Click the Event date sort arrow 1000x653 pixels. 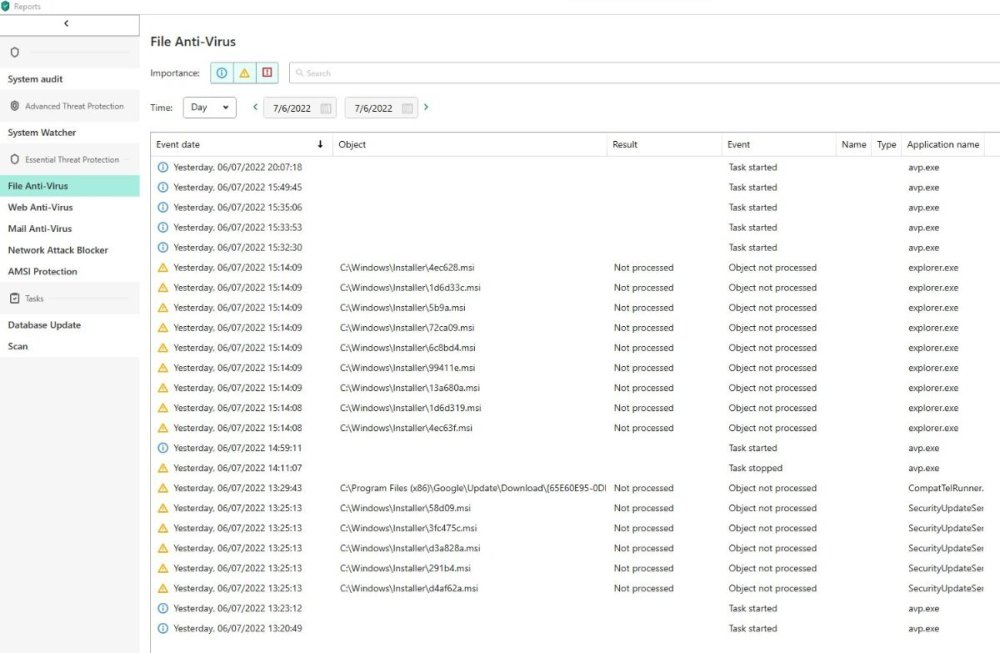tap(320, 145)
